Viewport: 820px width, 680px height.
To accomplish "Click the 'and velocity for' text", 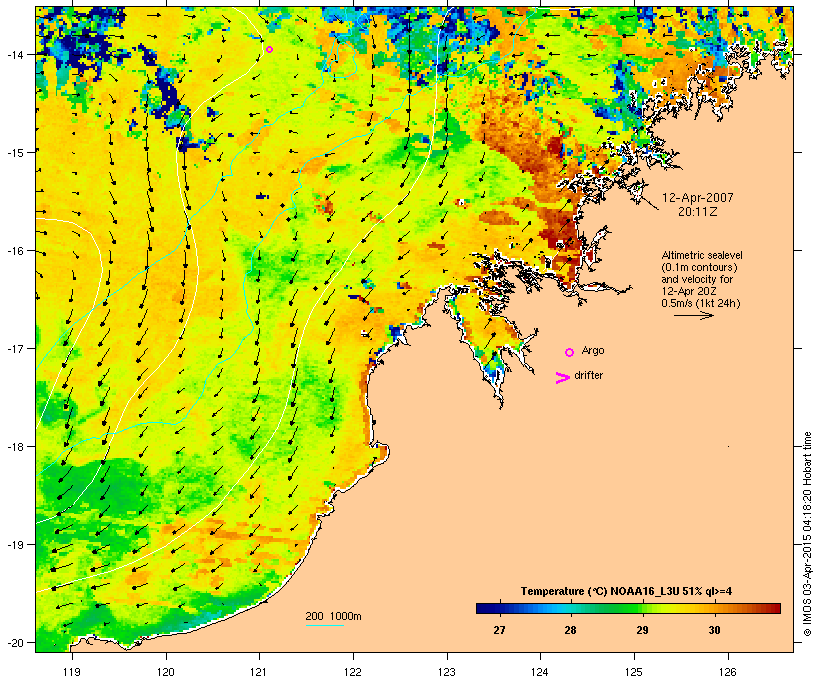I will 697,280.
